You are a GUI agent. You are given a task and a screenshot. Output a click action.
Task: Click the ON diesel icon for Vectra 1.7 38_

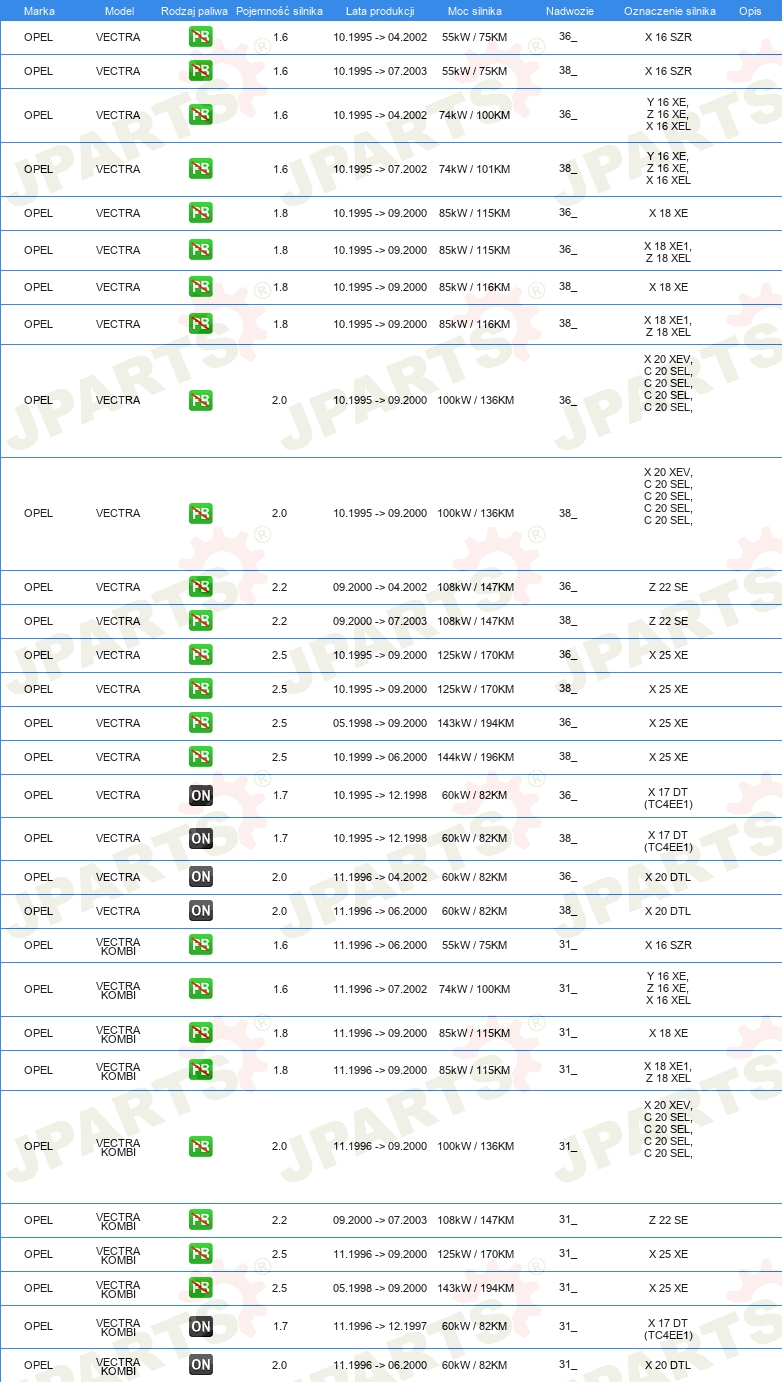(x=201, y=838)
